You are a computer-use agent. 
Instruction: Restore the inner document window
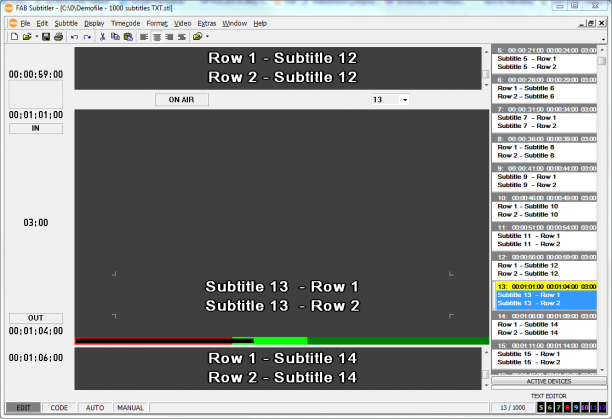(591, 23)
